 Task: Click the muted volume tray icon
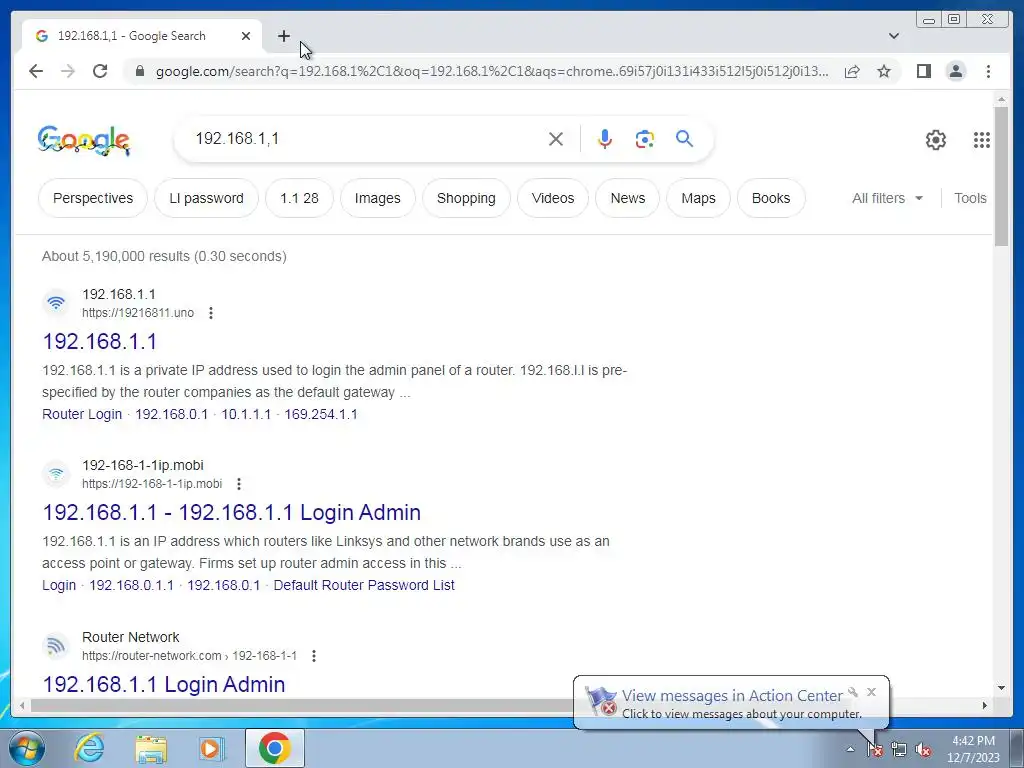click(923, 750)
